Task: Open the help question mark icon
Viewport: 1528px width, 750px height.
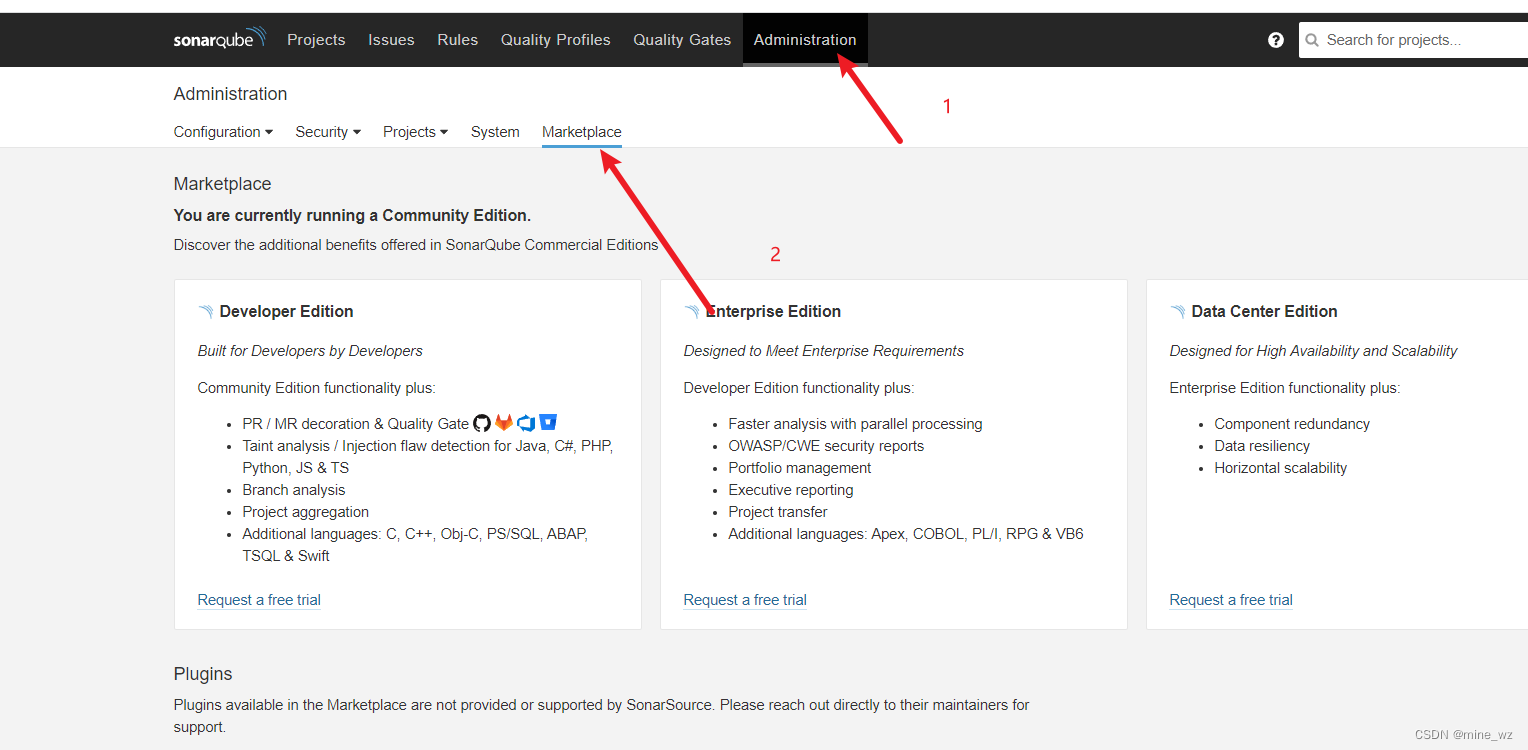Action: coord(1276,40)
